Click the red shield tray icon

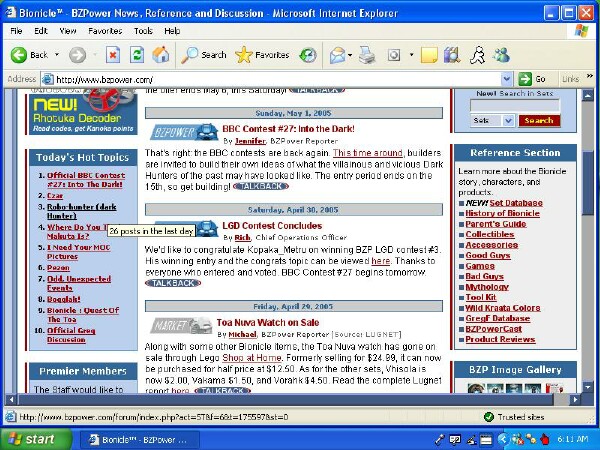[545, 439]
